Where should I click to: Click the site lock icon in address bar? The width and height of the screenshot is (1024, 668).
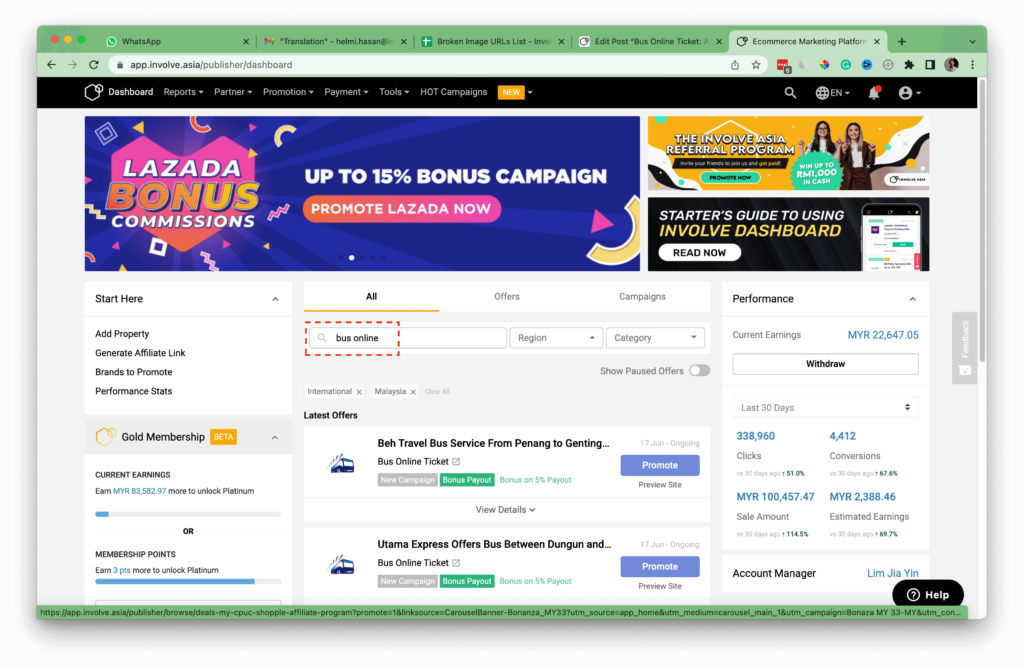tap(120, 65)
